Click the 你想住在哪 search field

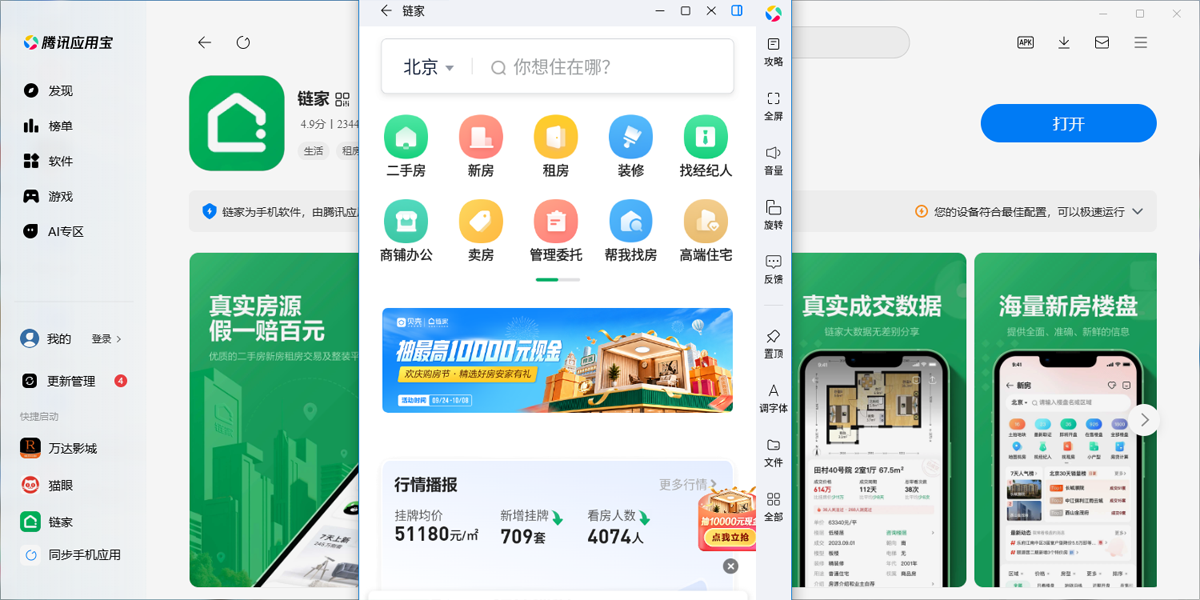(610, 67)
